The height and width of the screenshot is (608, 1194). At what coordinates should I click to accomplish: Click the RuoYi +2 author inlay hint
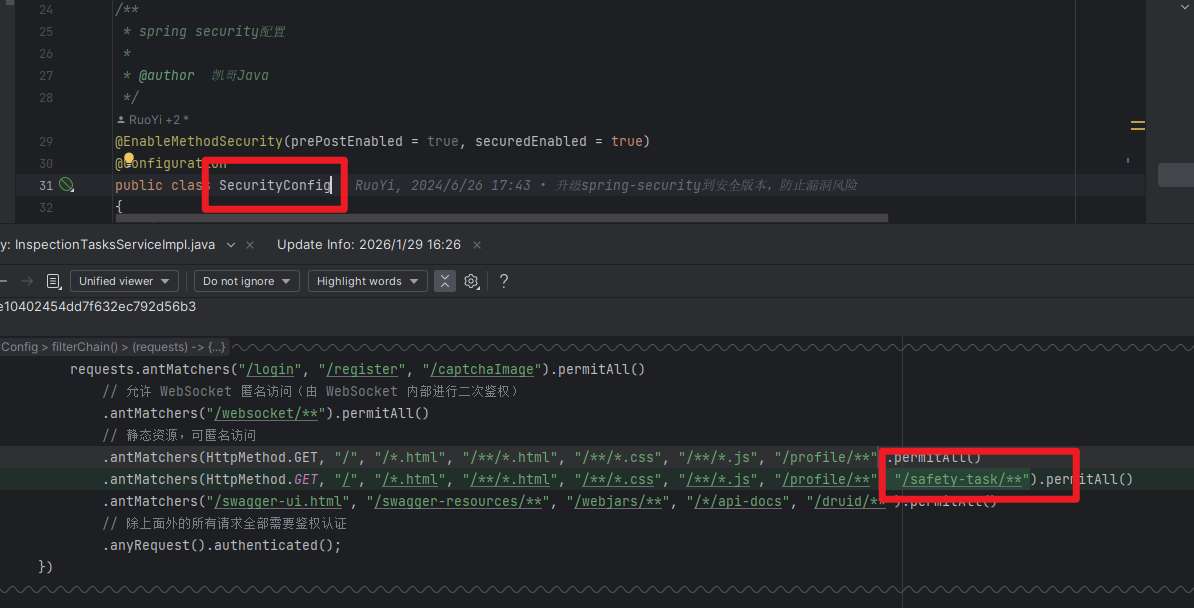tap(152, 120)
